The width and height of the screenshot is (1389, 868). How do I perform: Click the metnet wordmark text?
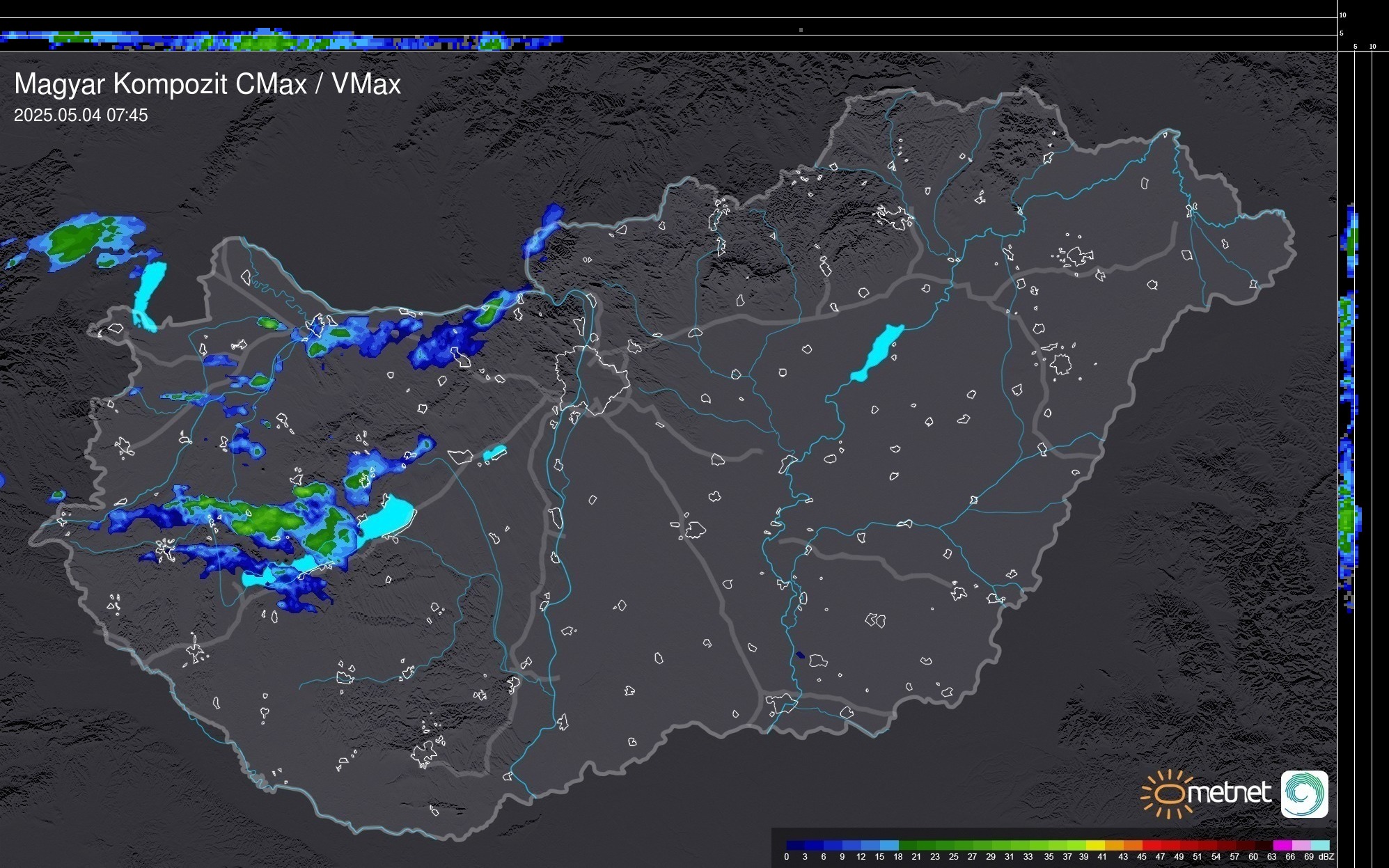1230,793
